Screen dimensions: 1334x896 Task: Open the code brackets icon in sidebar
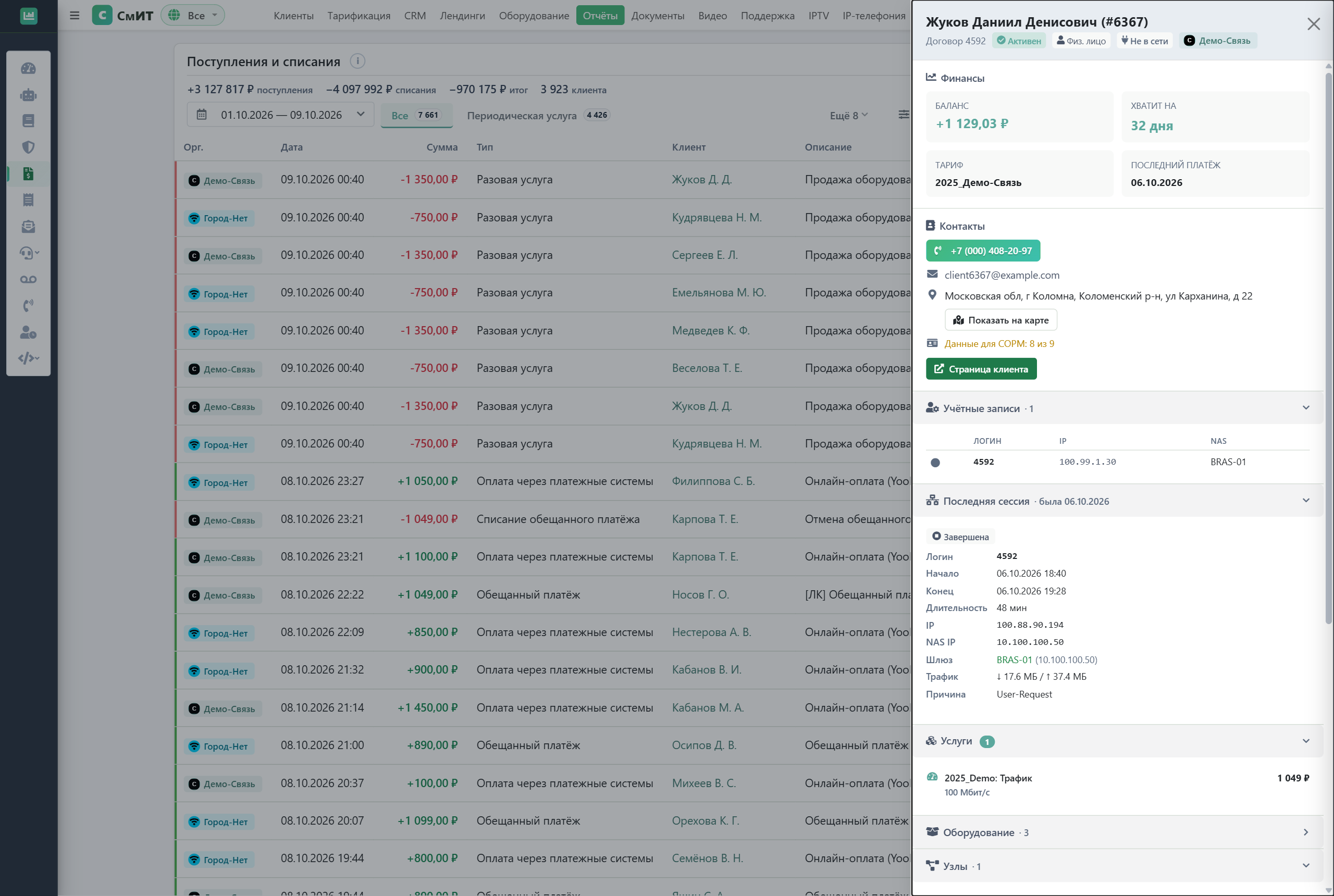29,358
